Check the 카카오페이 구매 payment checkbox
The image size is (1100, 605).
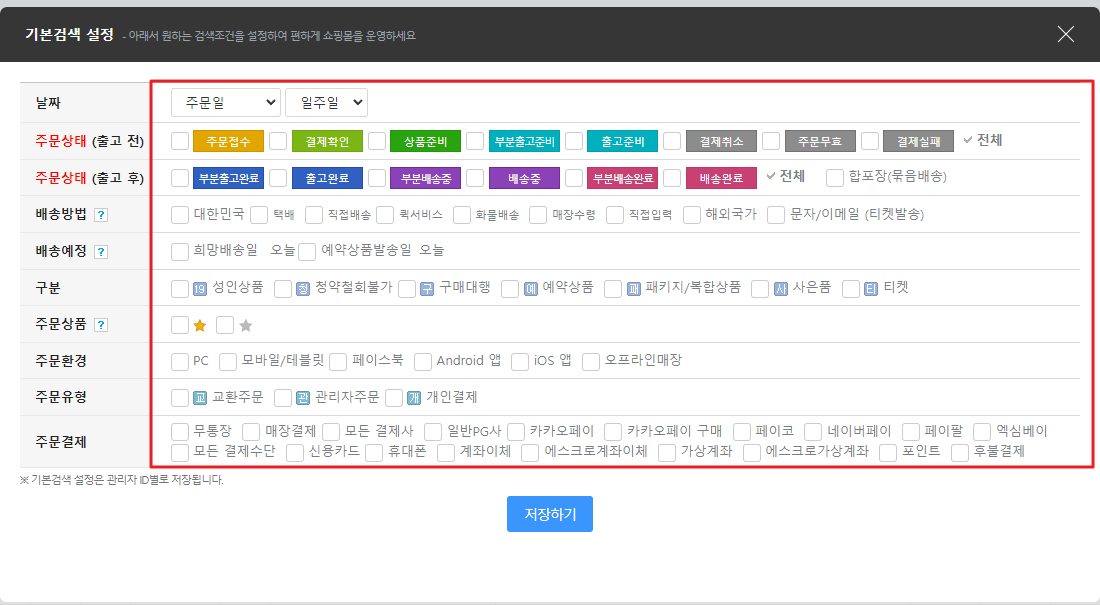coord(614,432)
